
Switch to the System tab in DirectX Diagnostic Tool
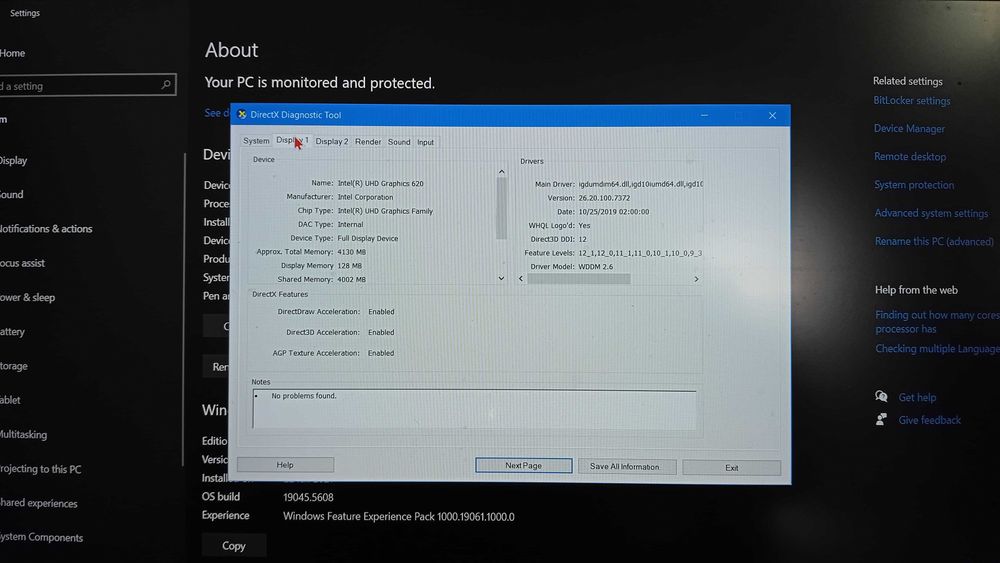click(x=256, y=141)
